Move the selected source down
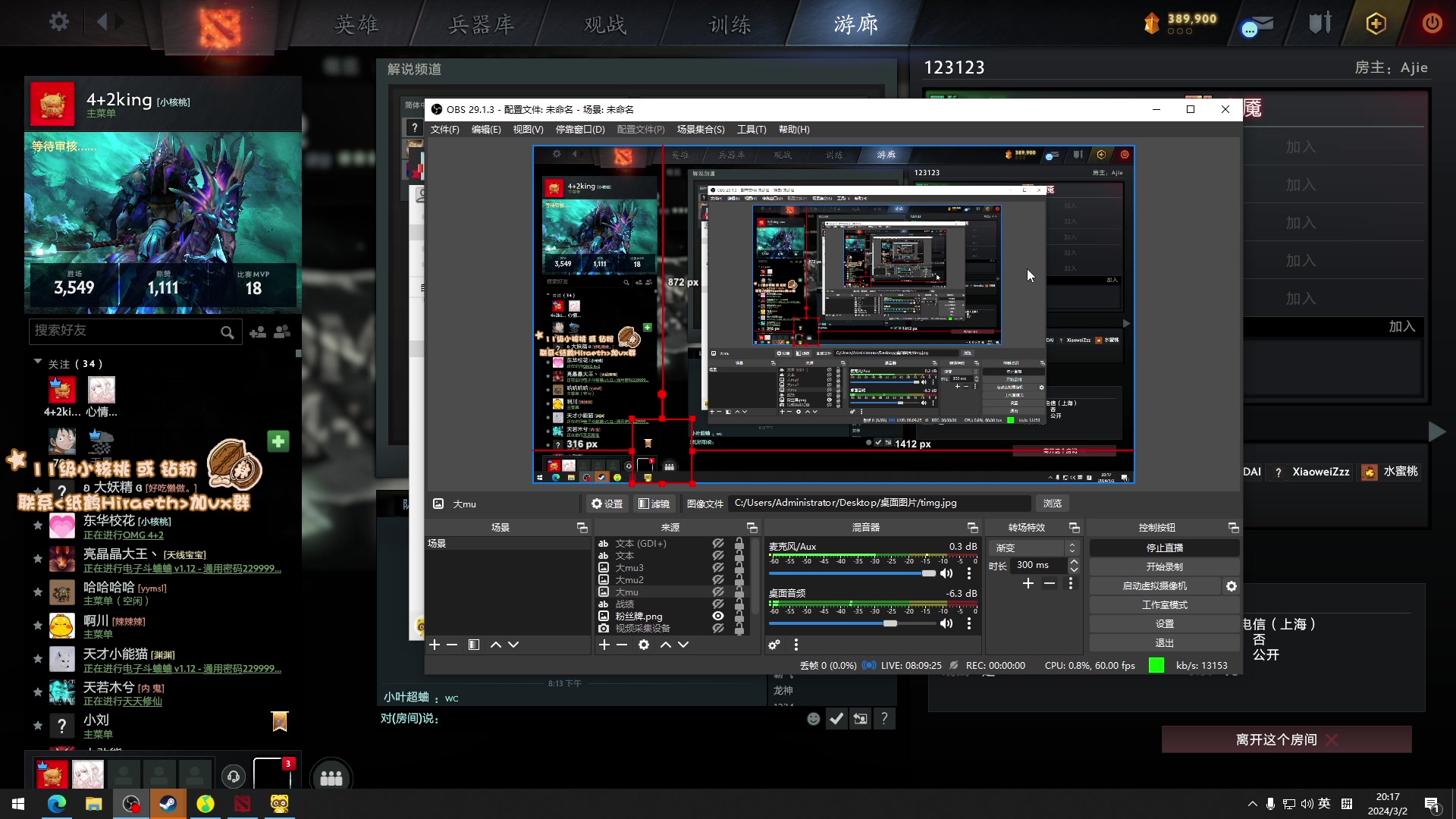This screenshot has width=1456, height=819. (x=684, y=645)
